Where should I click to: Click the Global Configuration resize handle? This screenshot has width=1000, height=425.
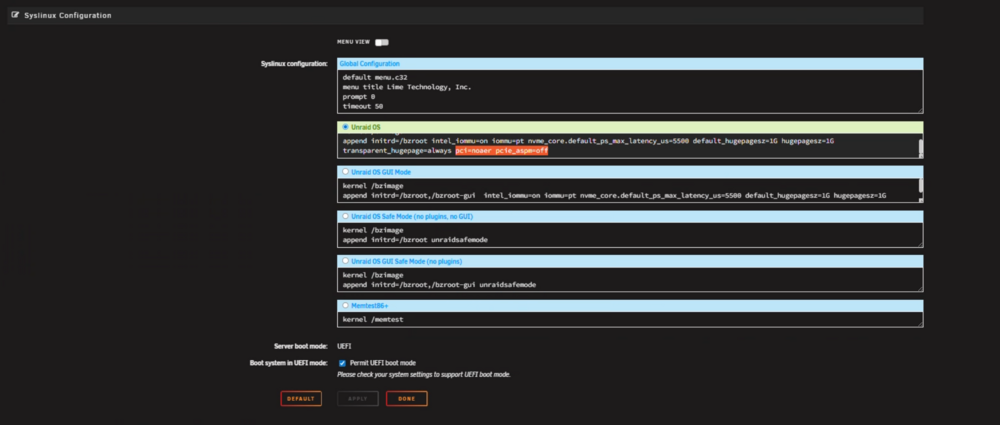(x=920, y=111)
